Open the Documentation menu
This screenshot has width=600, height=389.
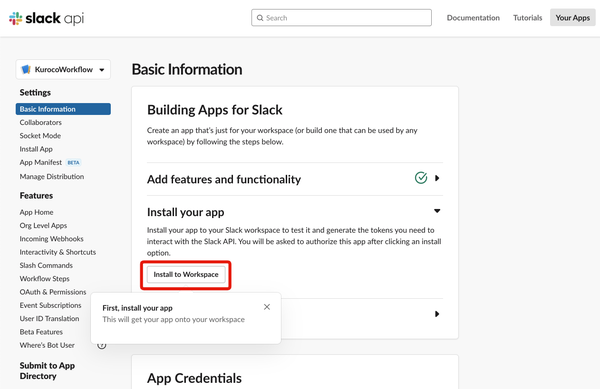[473, 18]
